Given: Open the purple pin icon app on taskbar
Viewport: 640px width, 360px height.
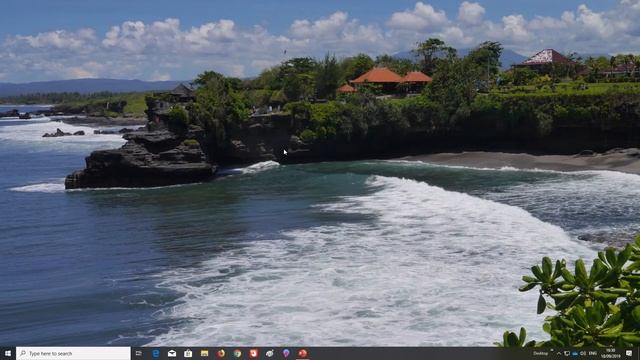Looking at the screenshot, I should [x=286, y=353].
